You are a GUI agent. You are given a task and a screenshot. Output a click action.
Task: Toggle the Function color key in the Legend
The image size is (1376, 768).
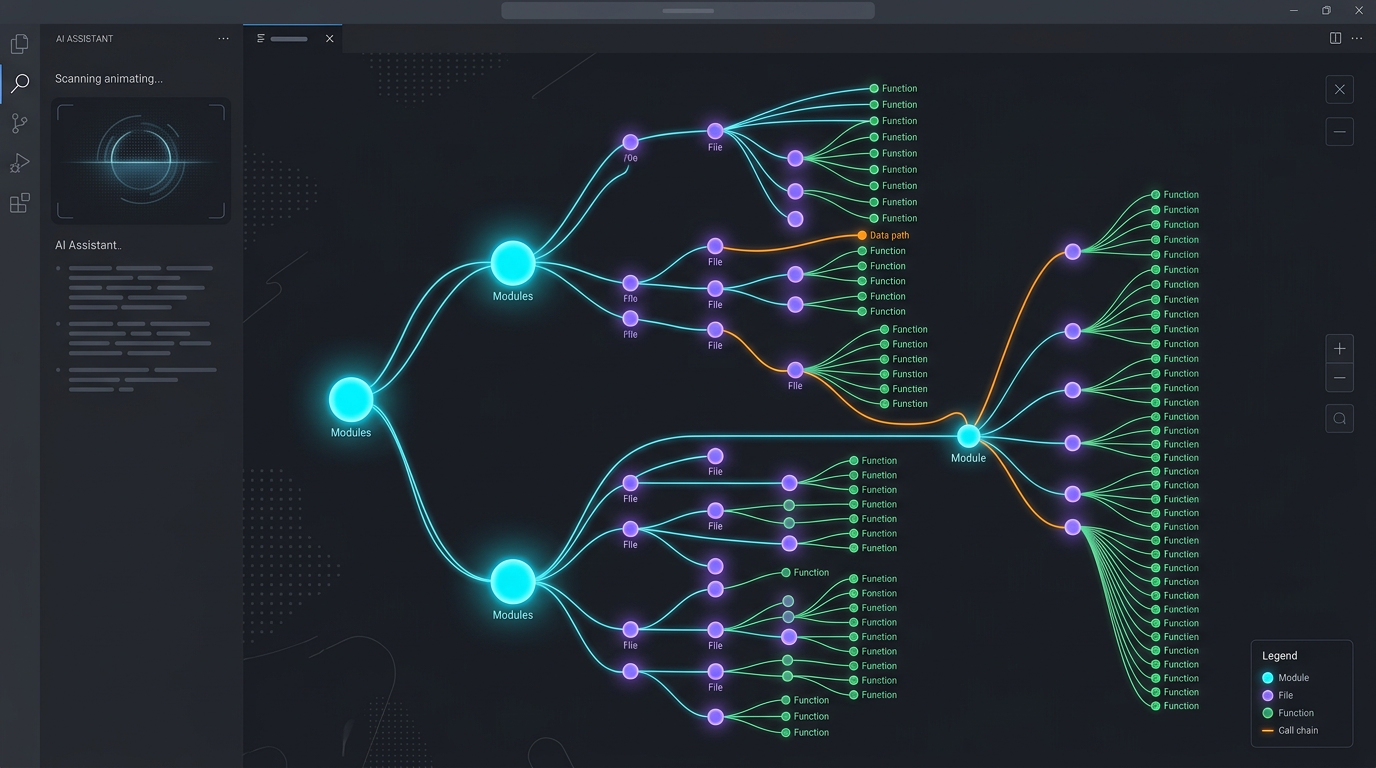(1267, 712)
